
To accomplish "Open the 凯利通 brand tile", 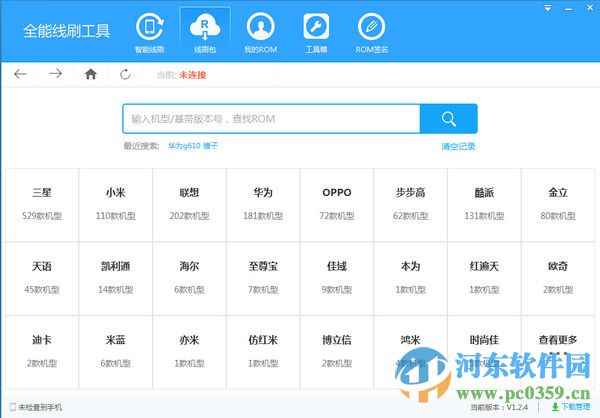I will point(116,279).
